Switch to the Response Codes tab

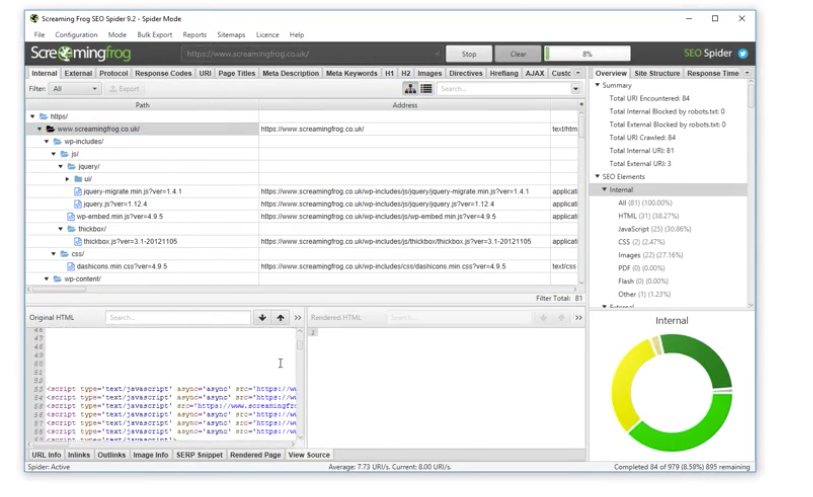(163, 73)
